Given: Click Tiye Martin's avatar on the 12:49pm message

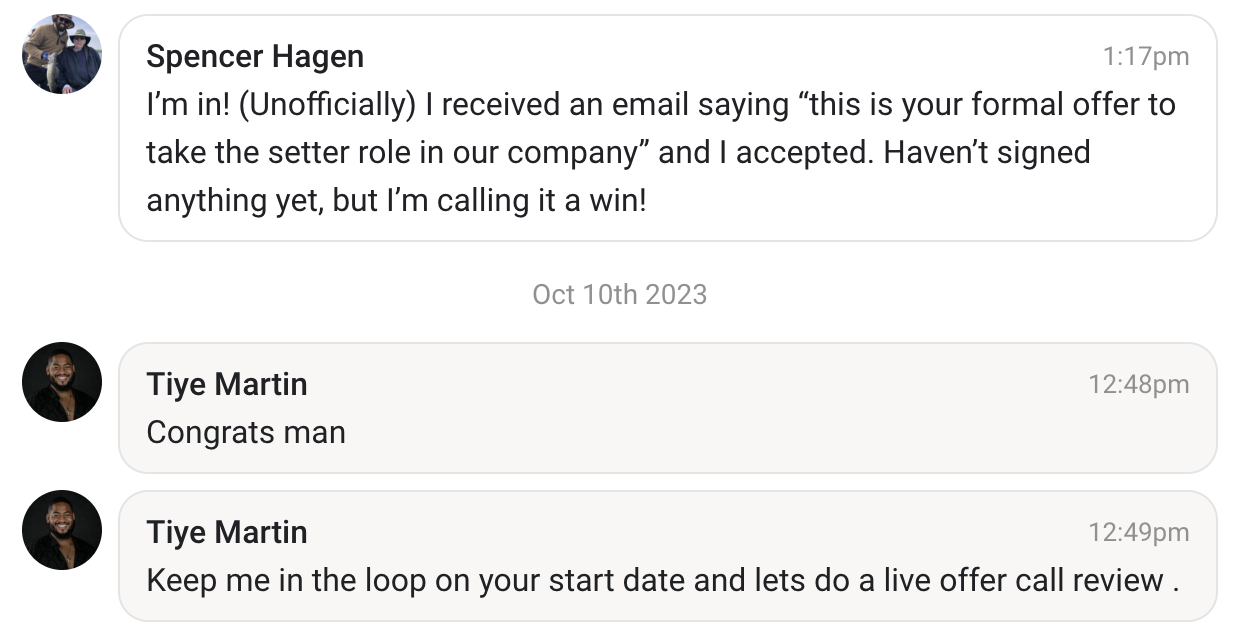Looking at the screenshot, I should [x=62, y=530].
